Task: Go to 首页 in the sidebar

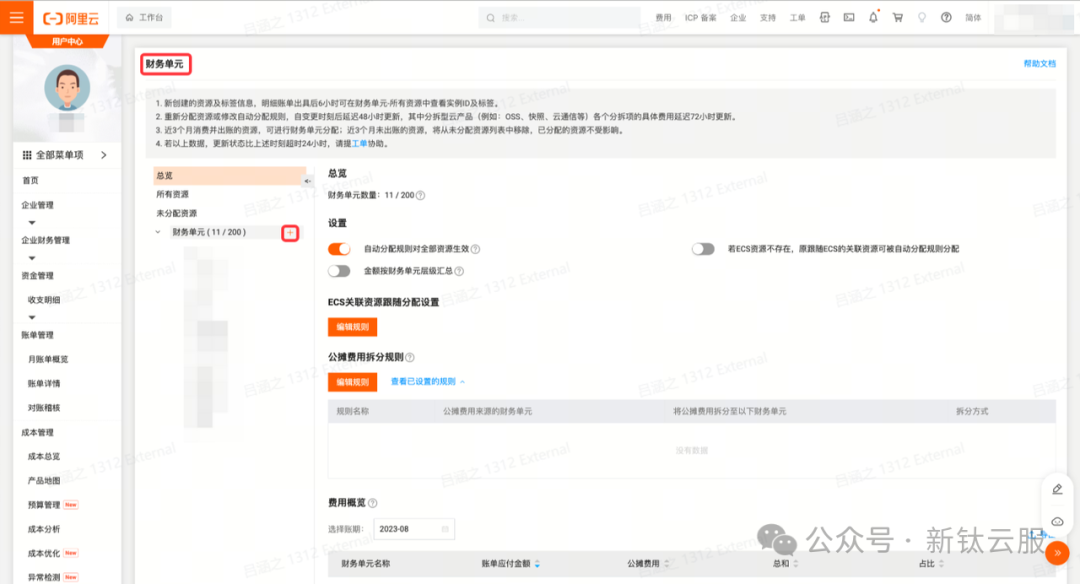Action: [x=30, y=180]
